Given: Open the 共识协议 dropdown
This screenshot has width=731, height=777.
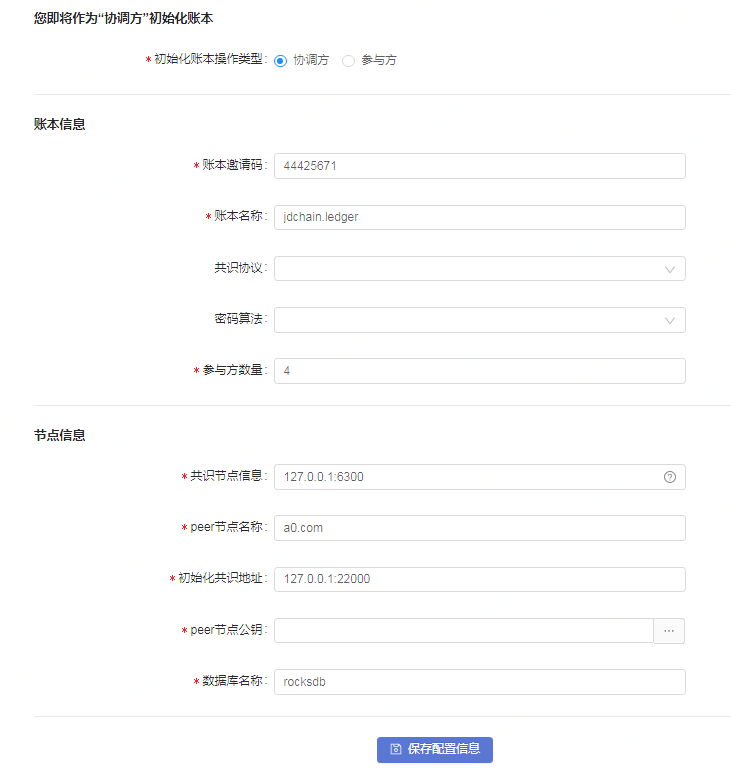Looking at the screenshot, I should (x=480, y=269).
